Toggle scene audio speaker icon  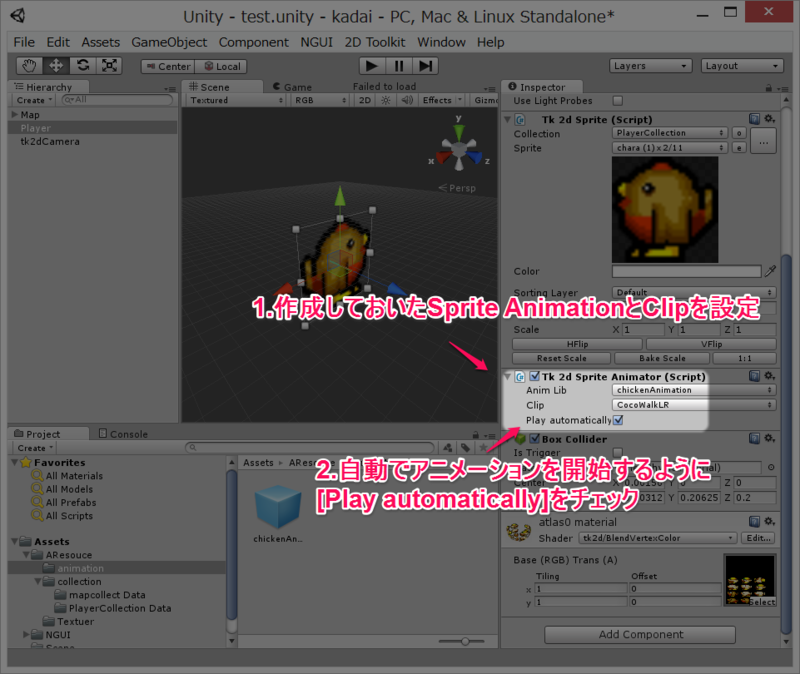[407, 100]
